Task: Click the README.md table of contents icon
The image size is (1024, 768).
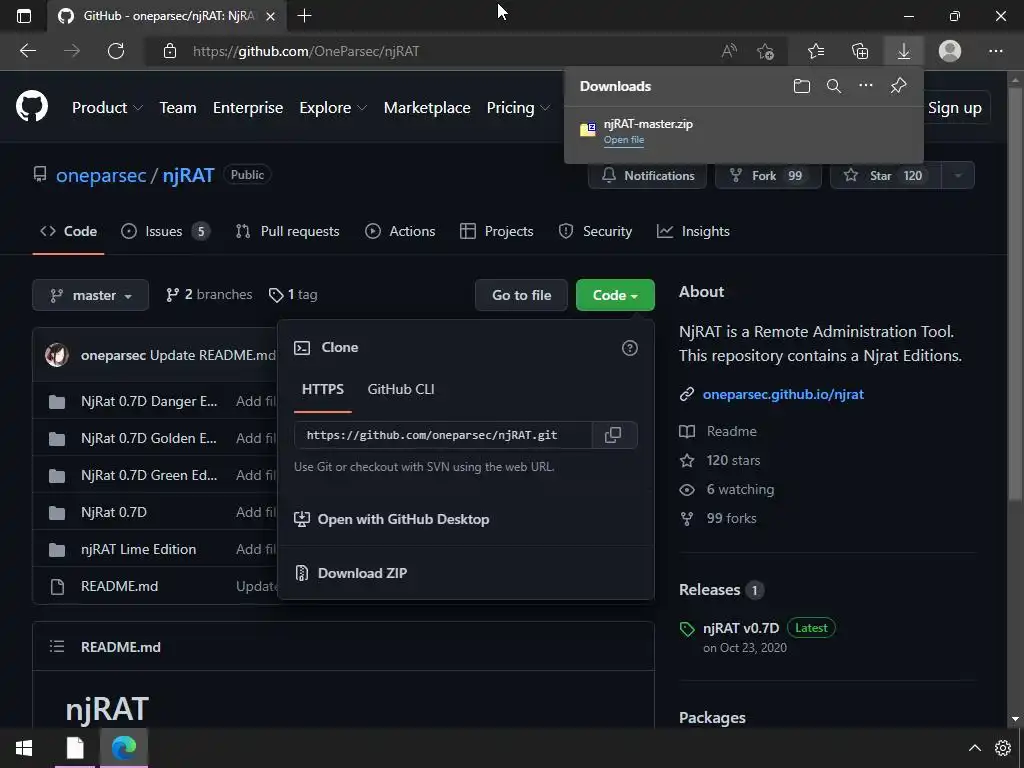Action: (57, 647)
